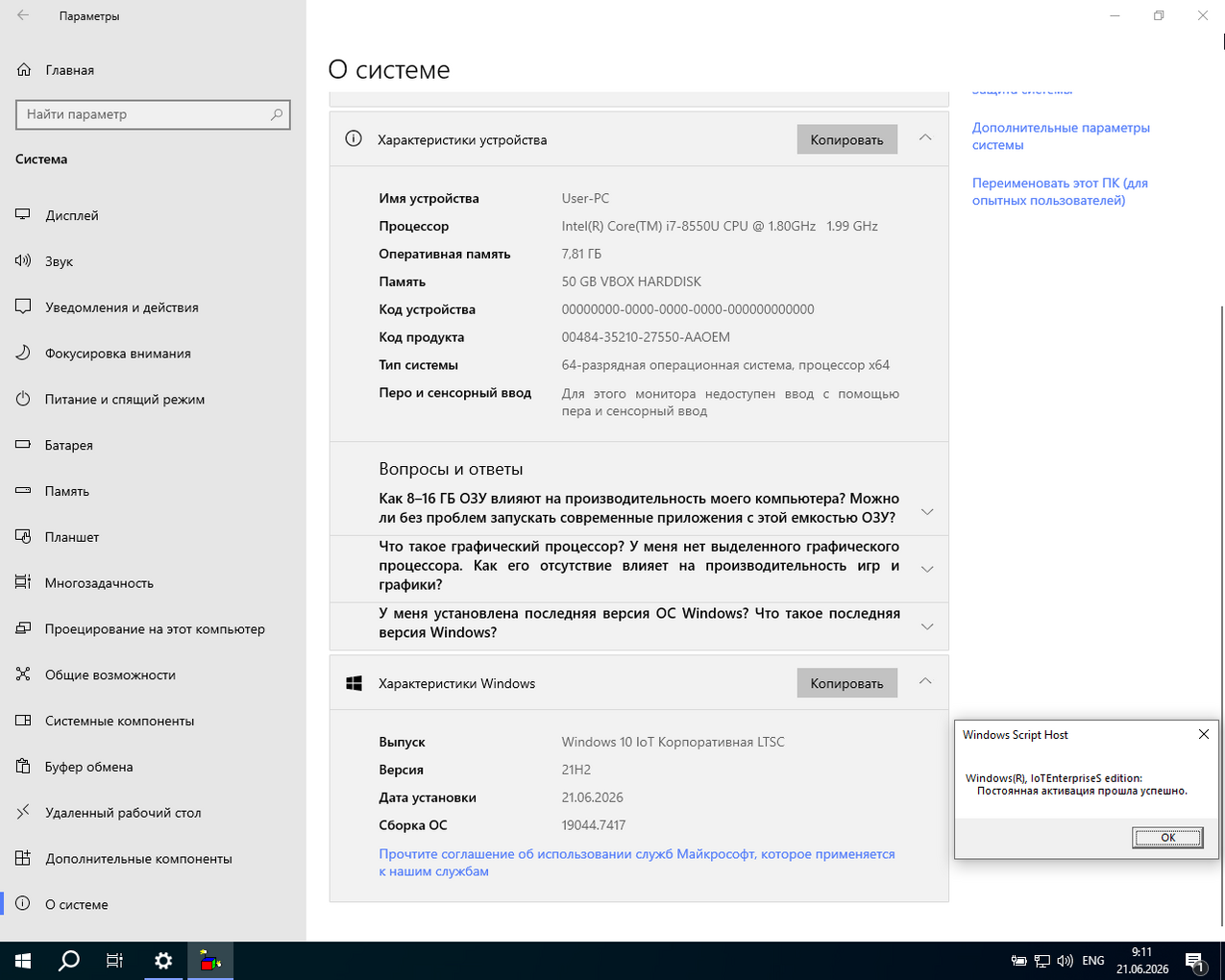Click the Home (Главная) house icon
This screenshot has height=980, width=1225.
24,70
